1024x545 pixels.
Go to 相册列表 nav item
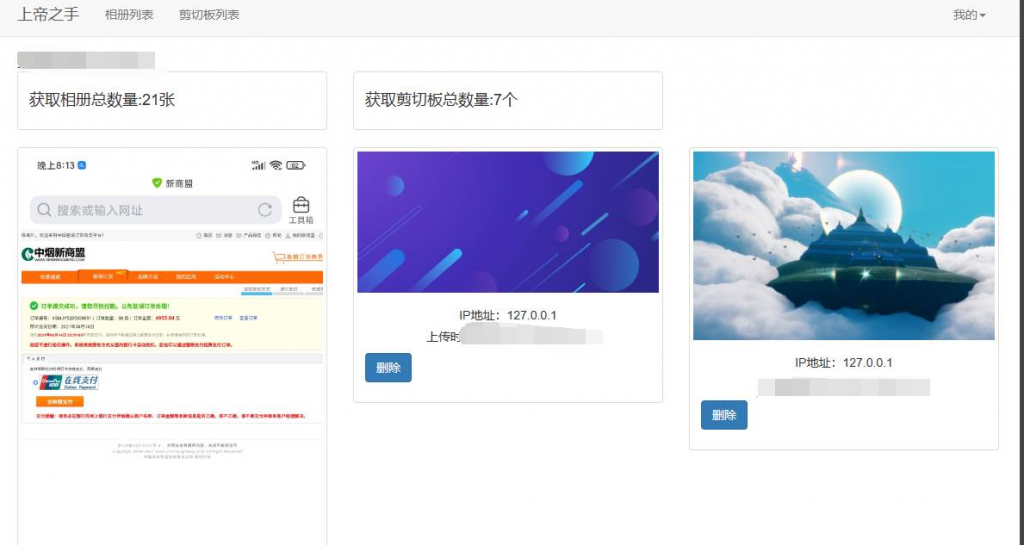(x=129, y=15)
